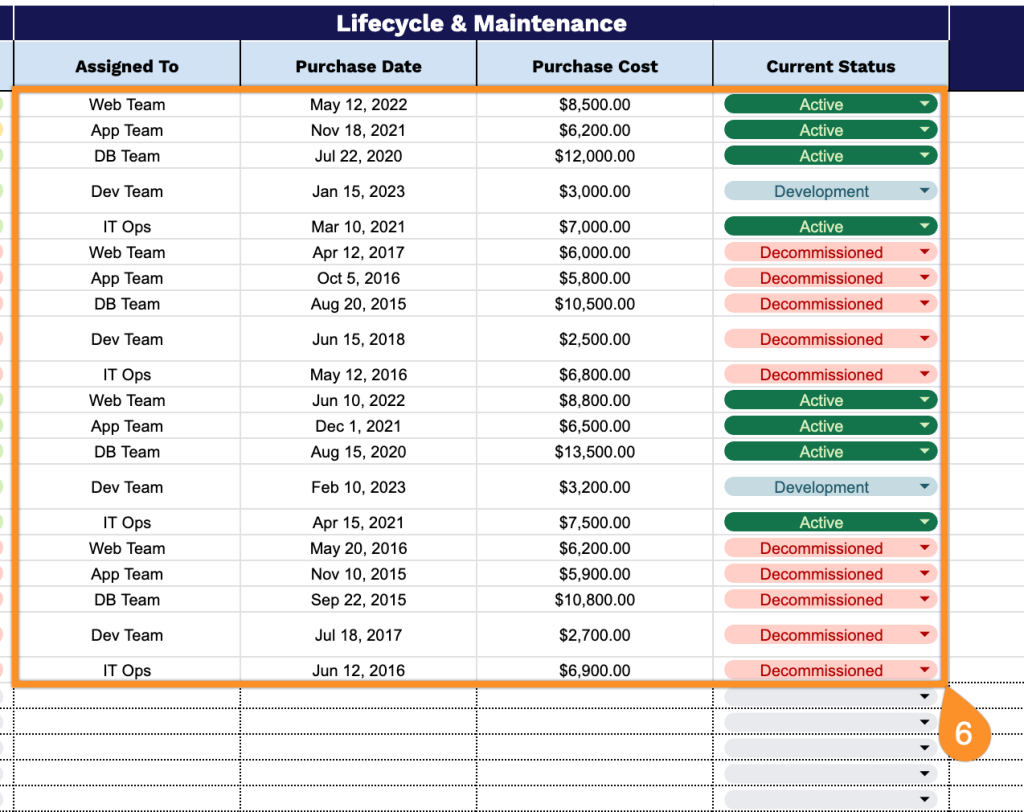Click the Purchase Cost column header
The width and height of the screenshot is (1024, 812).
[x=594, y=67]
